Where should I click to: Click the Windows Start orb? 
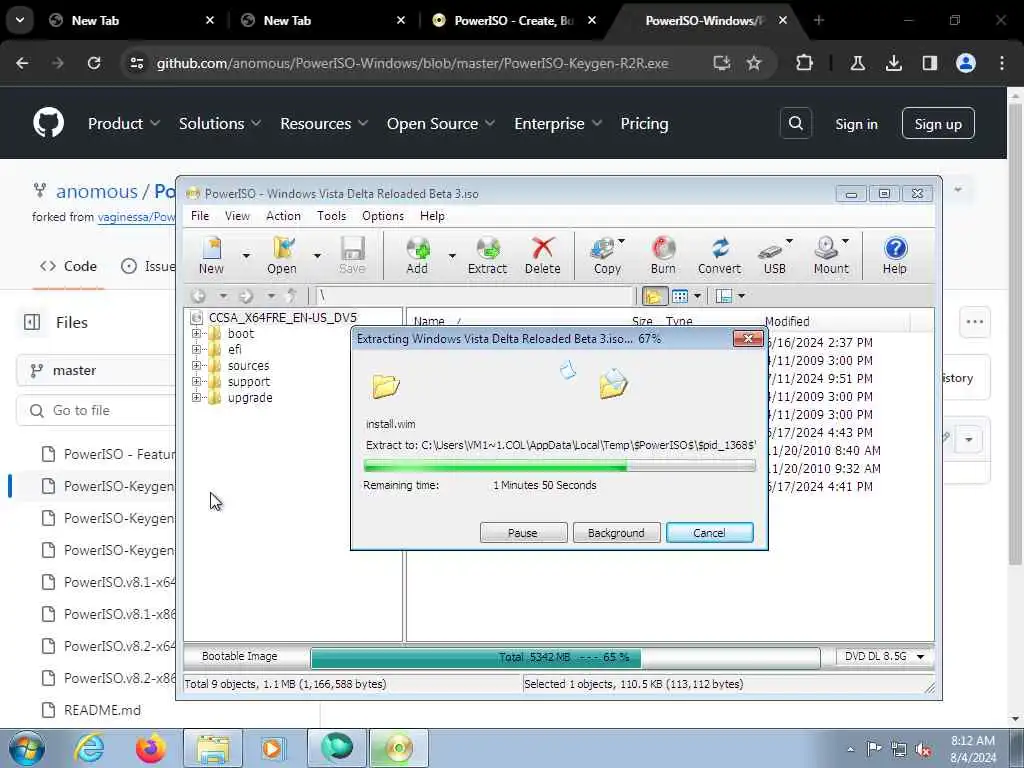click(26, 748)
